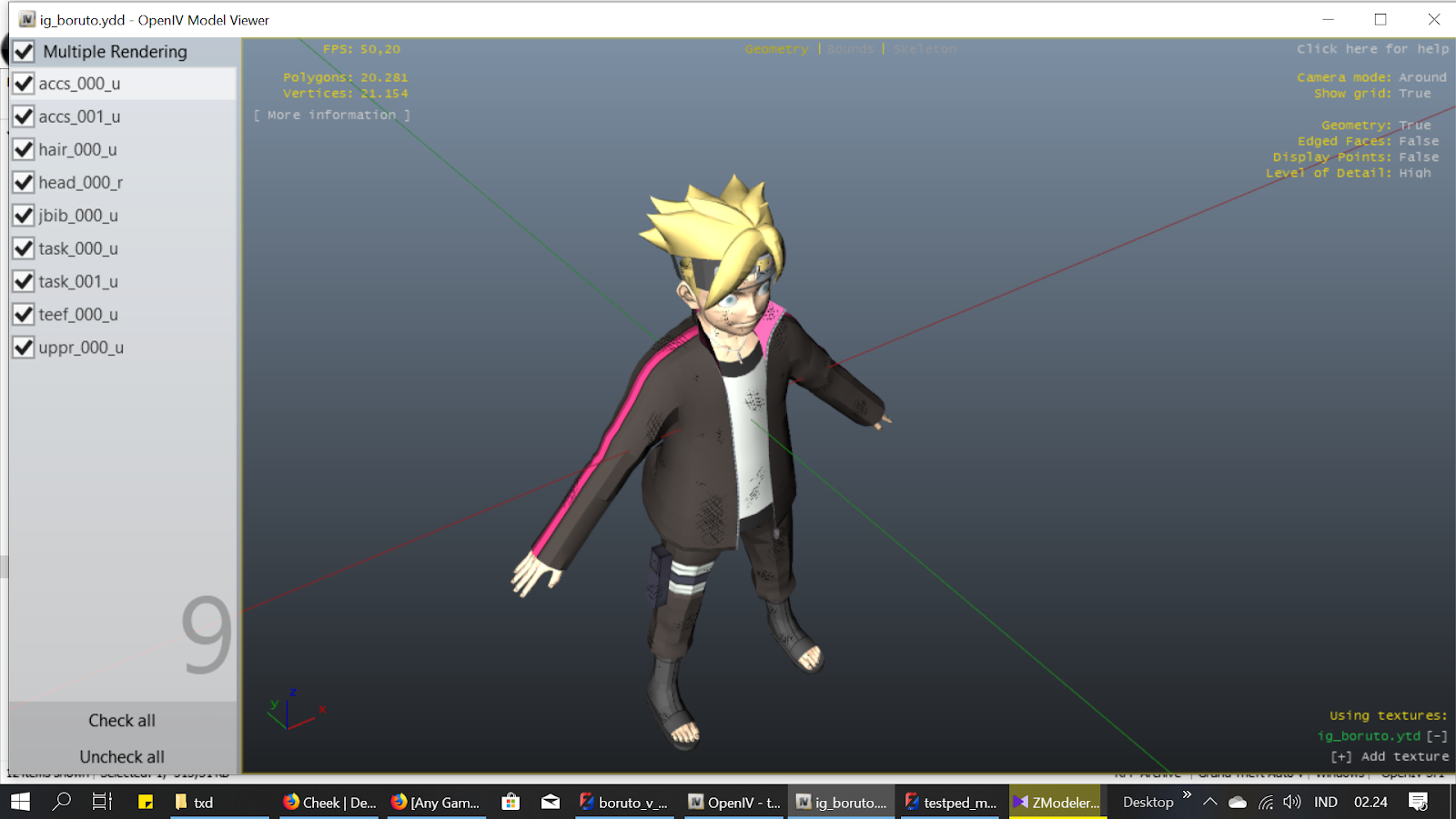Switch to the boruto_v_... taskbar window
The image size is (1456, 819).
[x=623, y=802]
